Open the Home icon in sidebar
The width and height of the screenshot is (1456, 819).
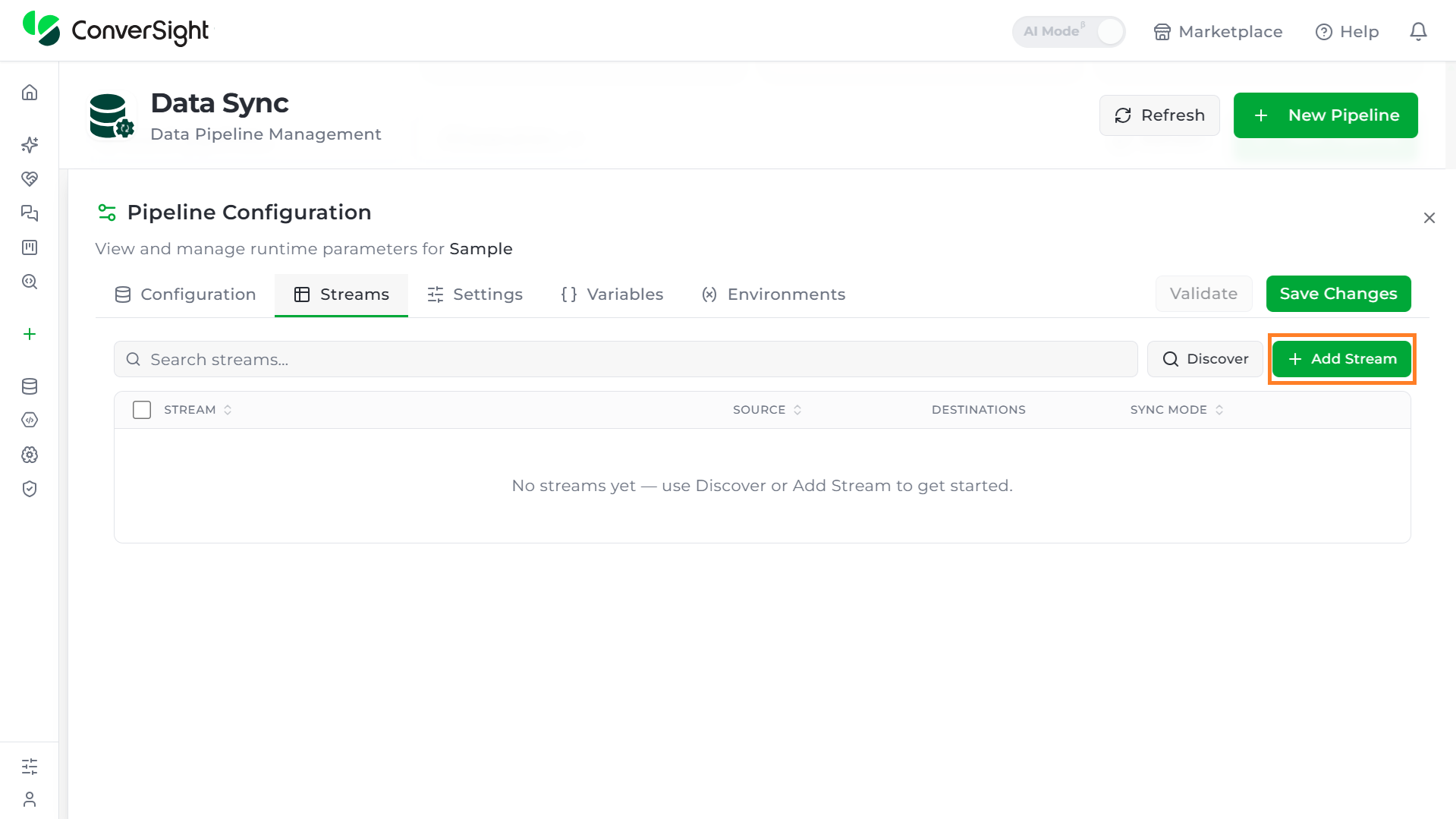[30, 93]
